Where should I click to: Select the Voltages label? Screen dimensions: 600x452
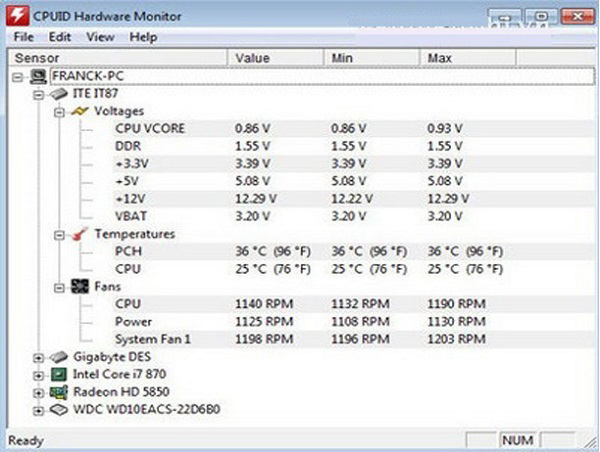pos(119,111)
